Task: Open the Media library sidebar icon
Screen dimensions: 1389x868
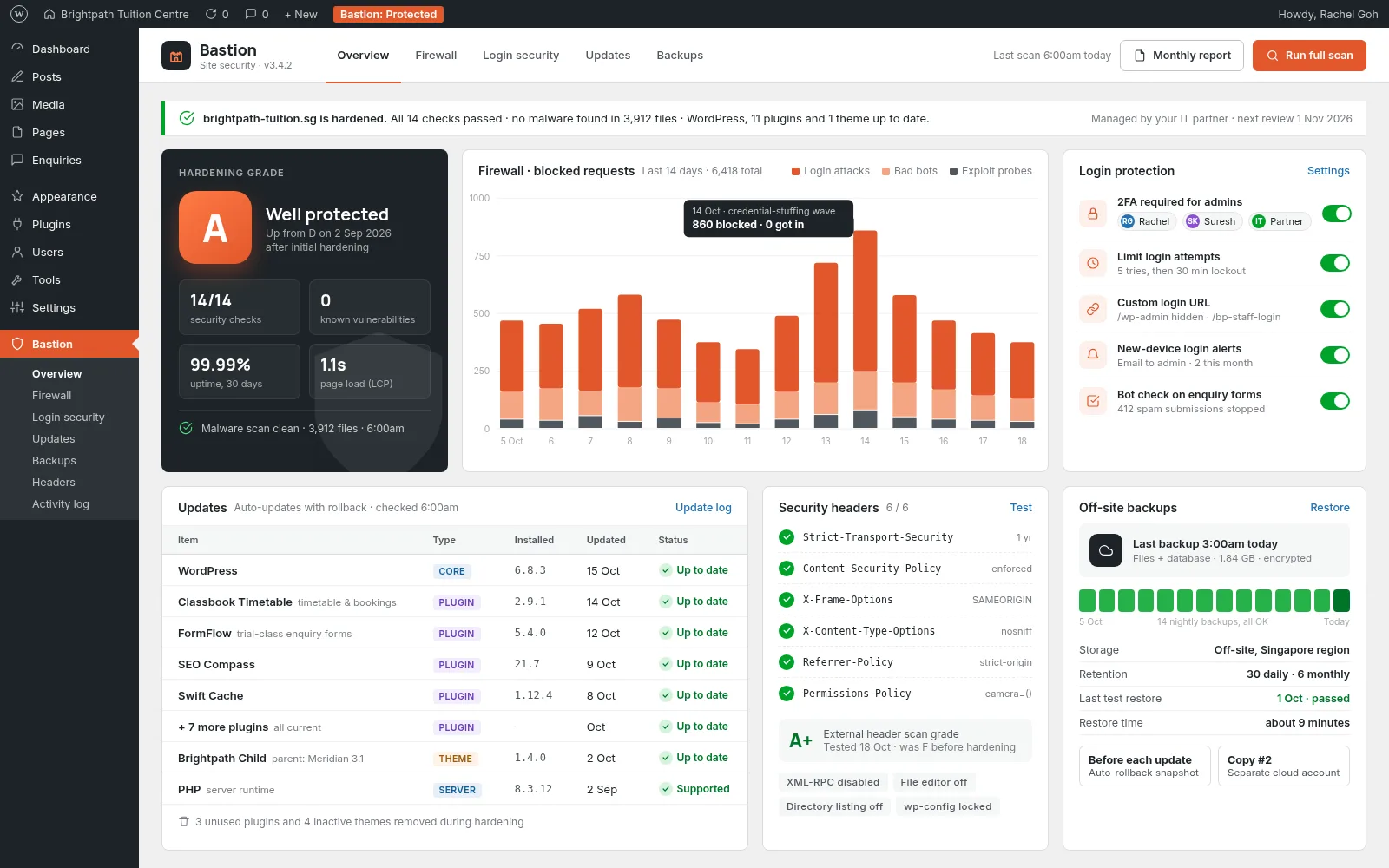Action: 17,104
